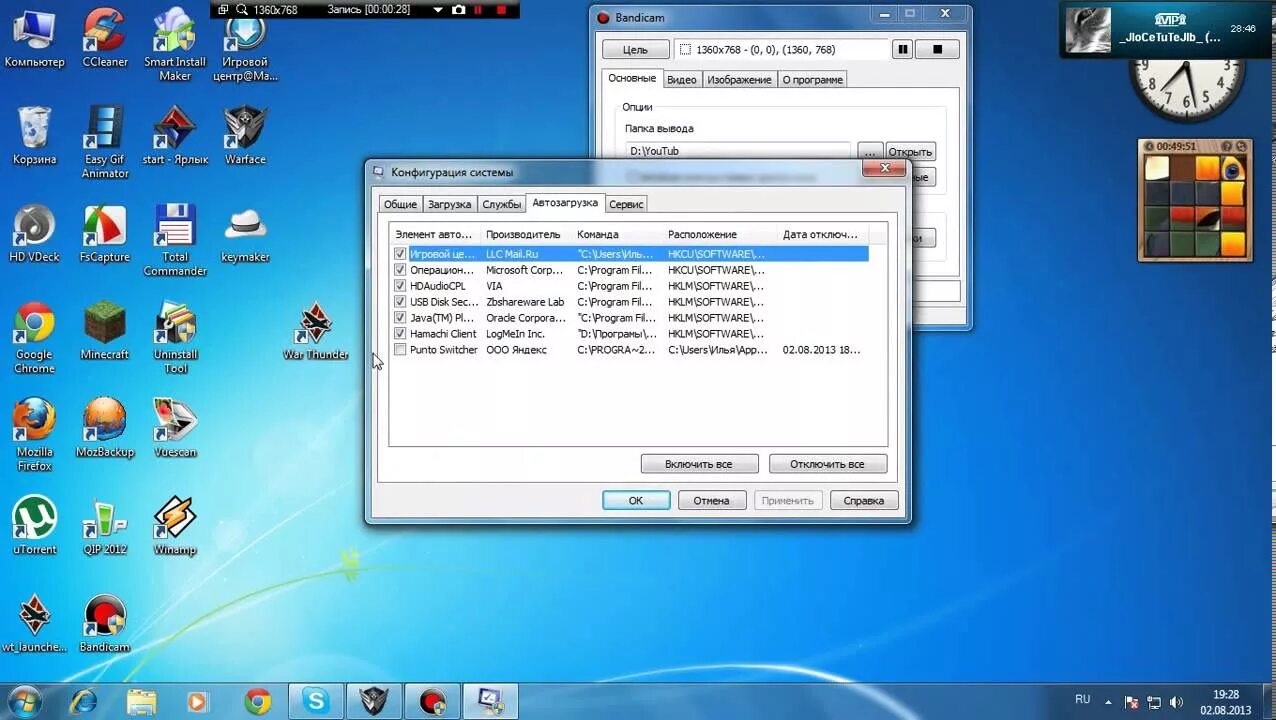
Task: Click Bandicam's Цель button
Action: point(635,49)
